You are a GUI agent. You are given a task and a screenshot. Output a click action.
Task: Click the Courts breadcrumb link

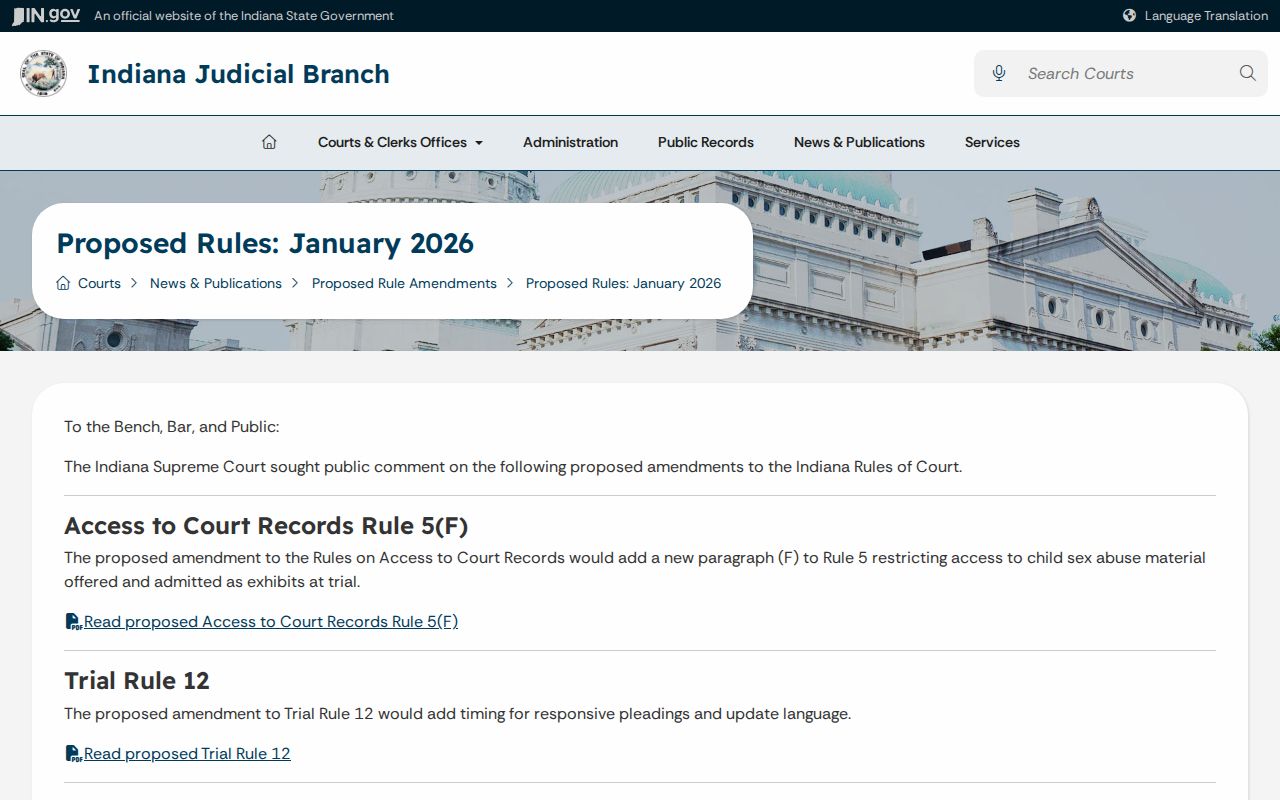99,283
